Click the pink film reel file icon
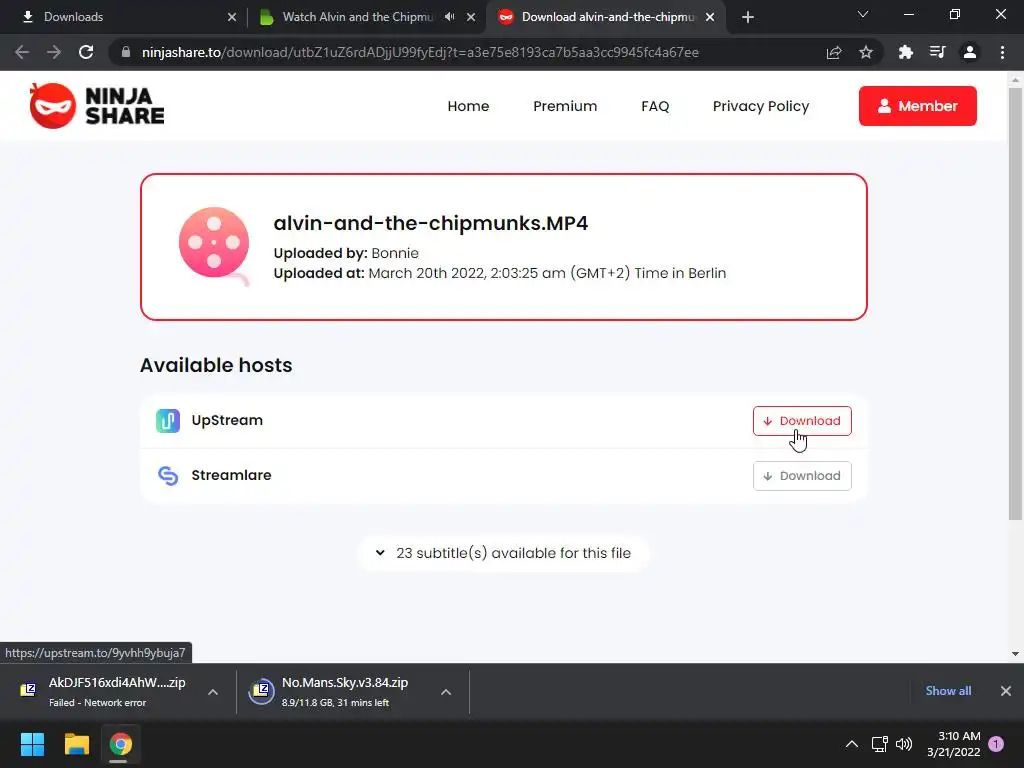 coord(214,245)
